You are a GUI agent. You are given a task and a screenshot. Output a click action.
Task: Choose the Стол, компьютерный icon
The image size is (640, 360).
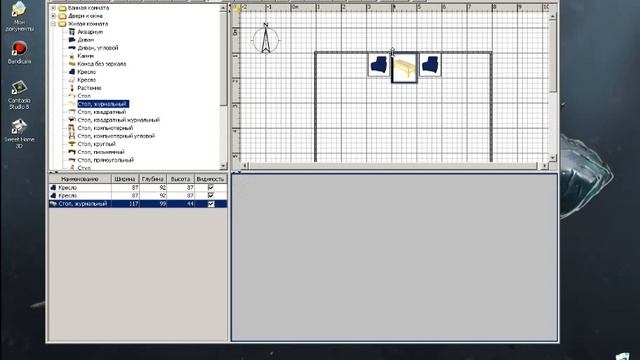point(72,128)
